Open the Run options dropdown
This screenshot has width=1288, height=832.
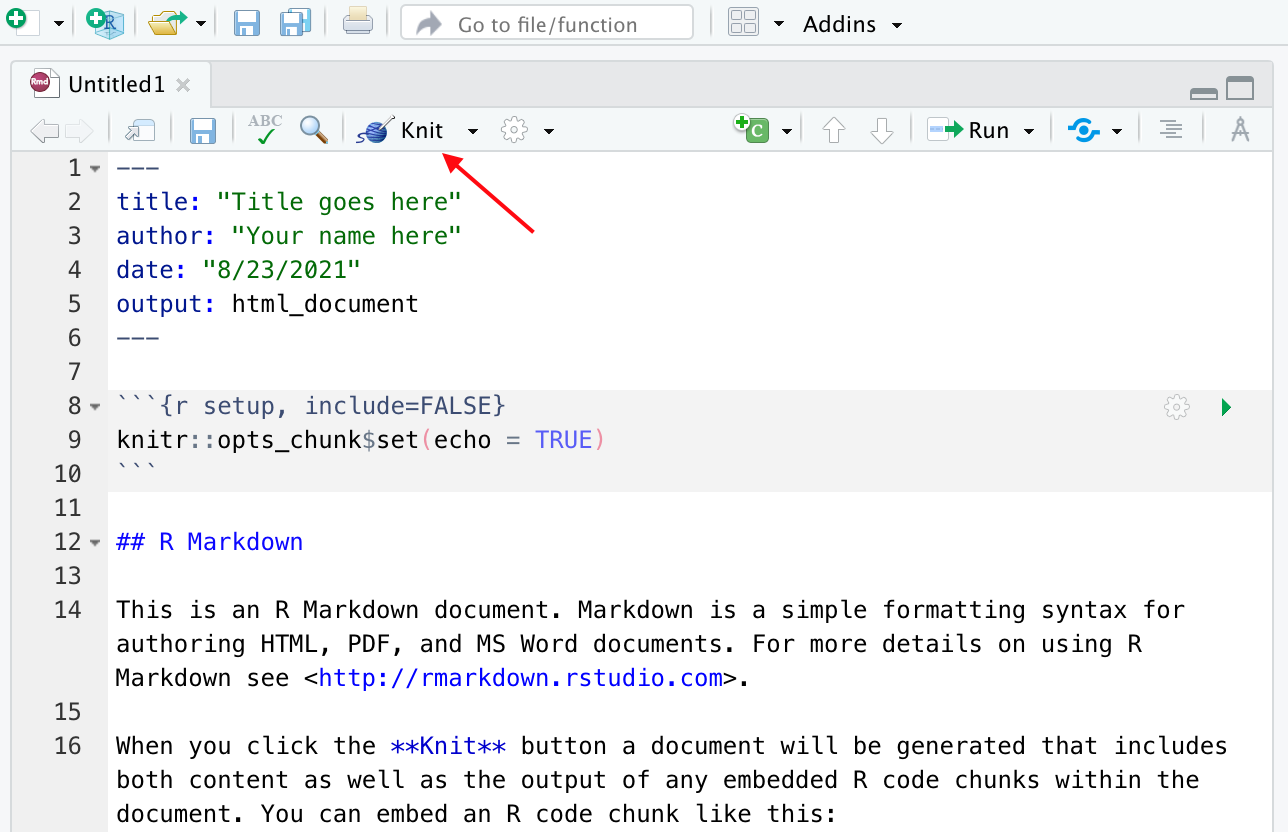tap(1029, 131)
